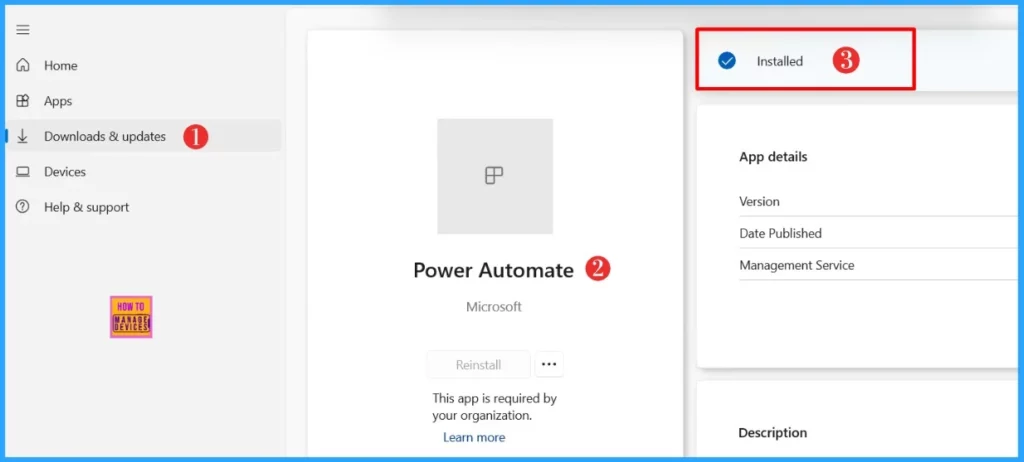Open the Devices page

click(x=144, y=172)
